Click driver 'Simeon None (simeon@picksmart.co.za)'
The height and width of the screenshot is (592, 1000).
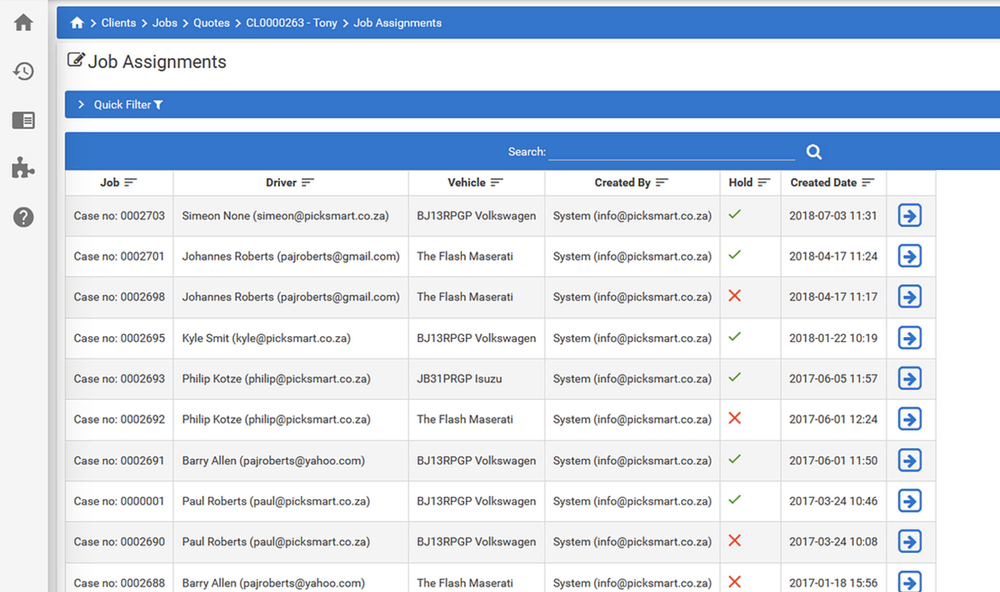coord(285,216)
